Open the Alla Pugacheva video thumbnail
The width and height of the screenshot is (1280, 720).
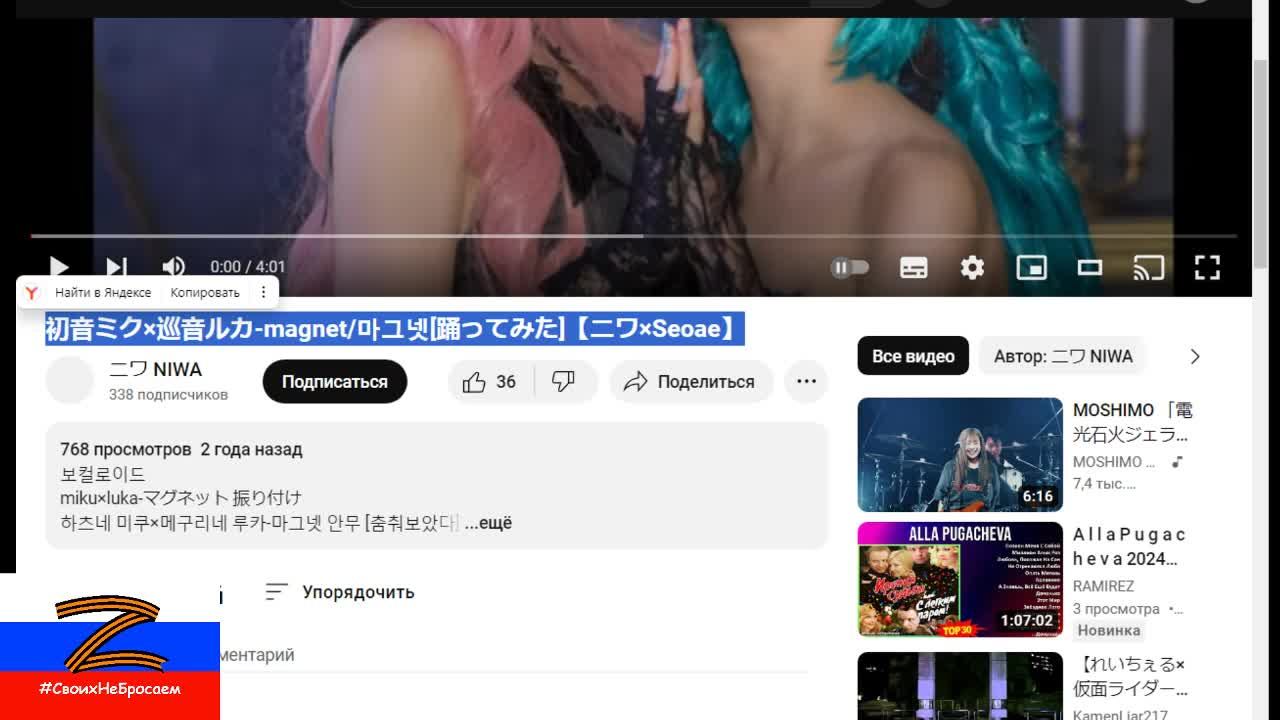pos(960,579)
